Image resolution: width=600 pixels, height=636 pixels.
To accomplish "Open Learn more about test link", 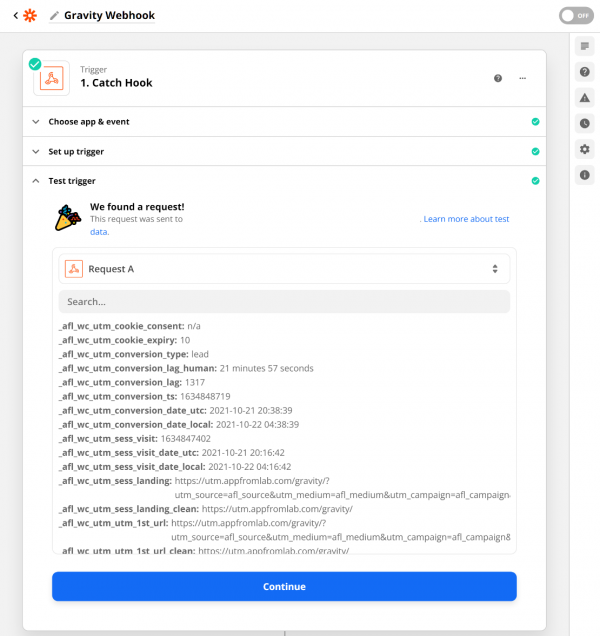I will pyautogui.click(x=466, y=219).
